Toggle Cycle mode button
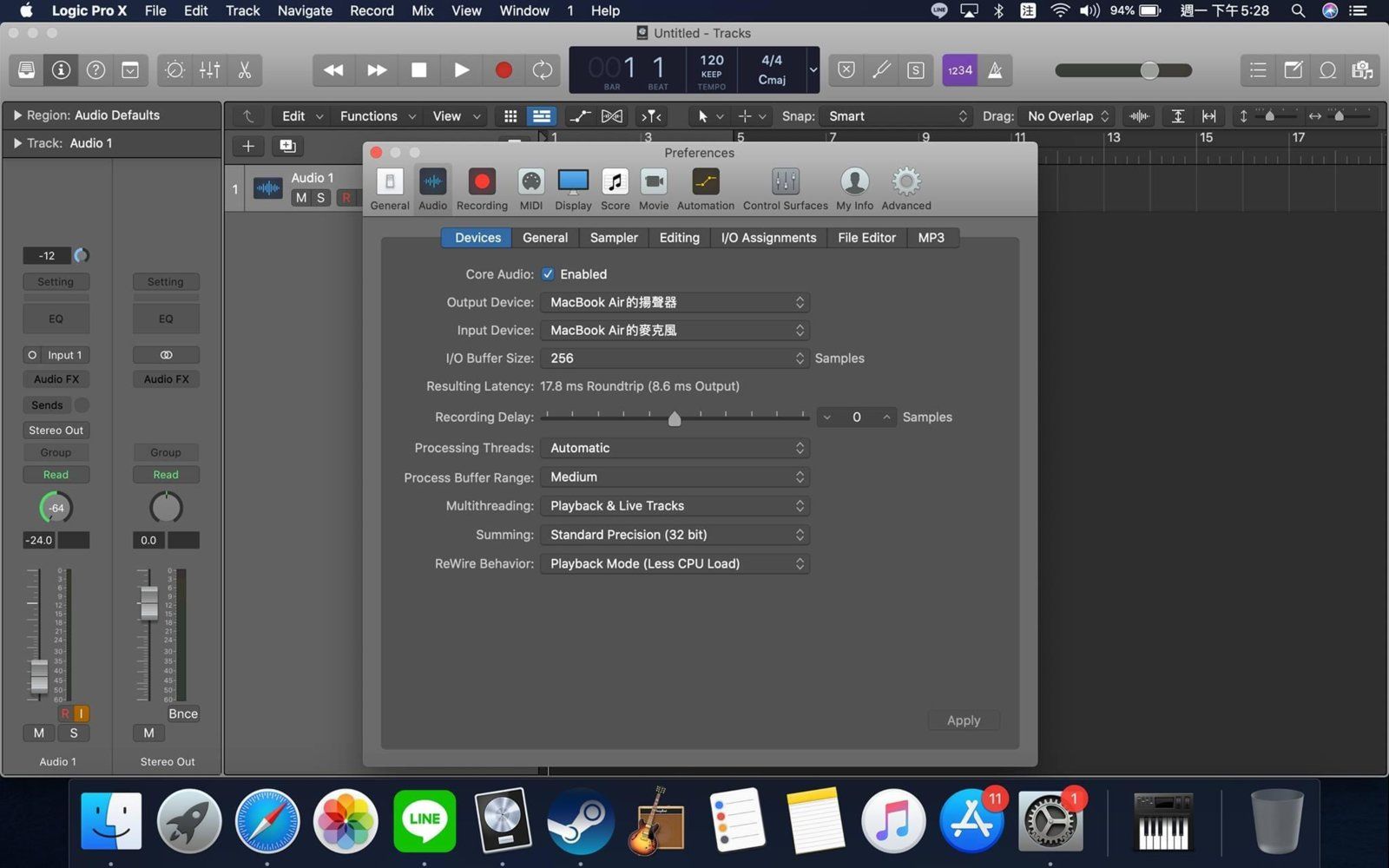Viewport: 1389px width, 868px height. [543, 70]
